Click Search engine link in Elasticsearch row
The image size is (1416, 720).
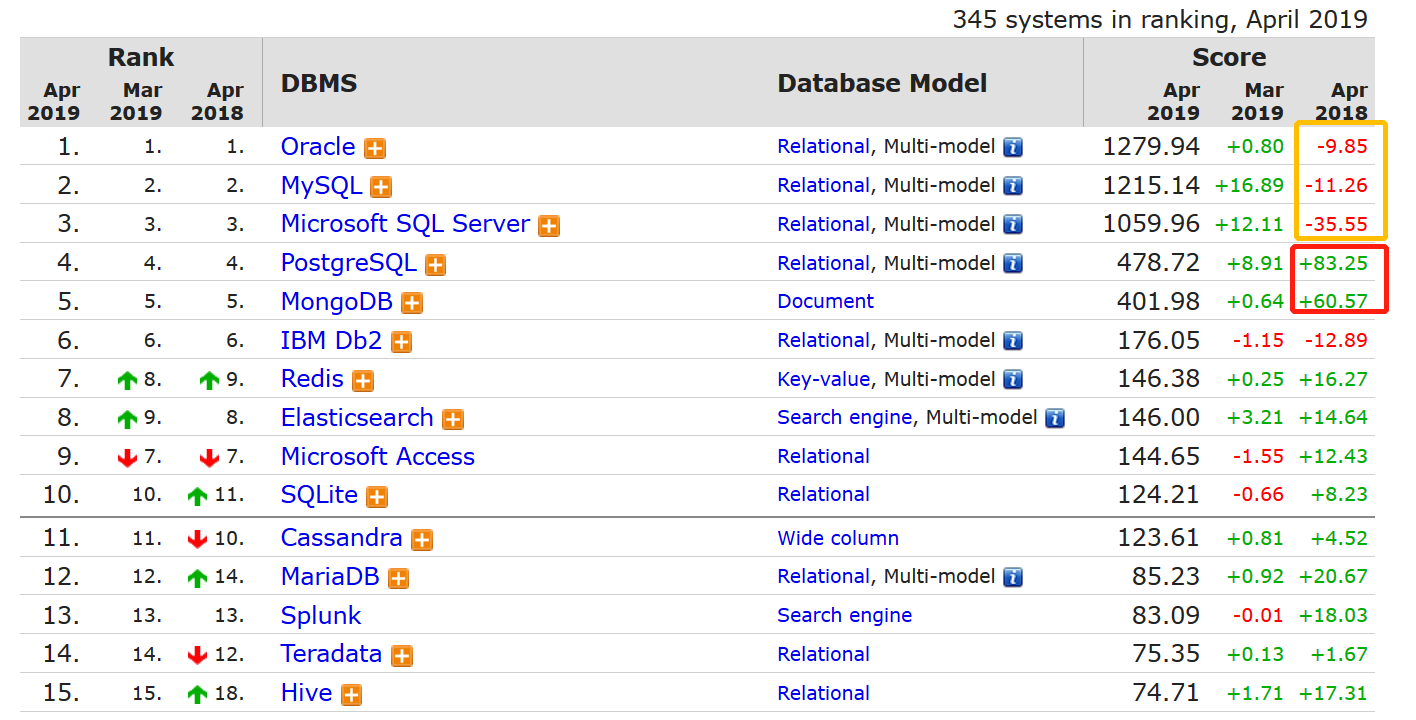pos(845,418)
